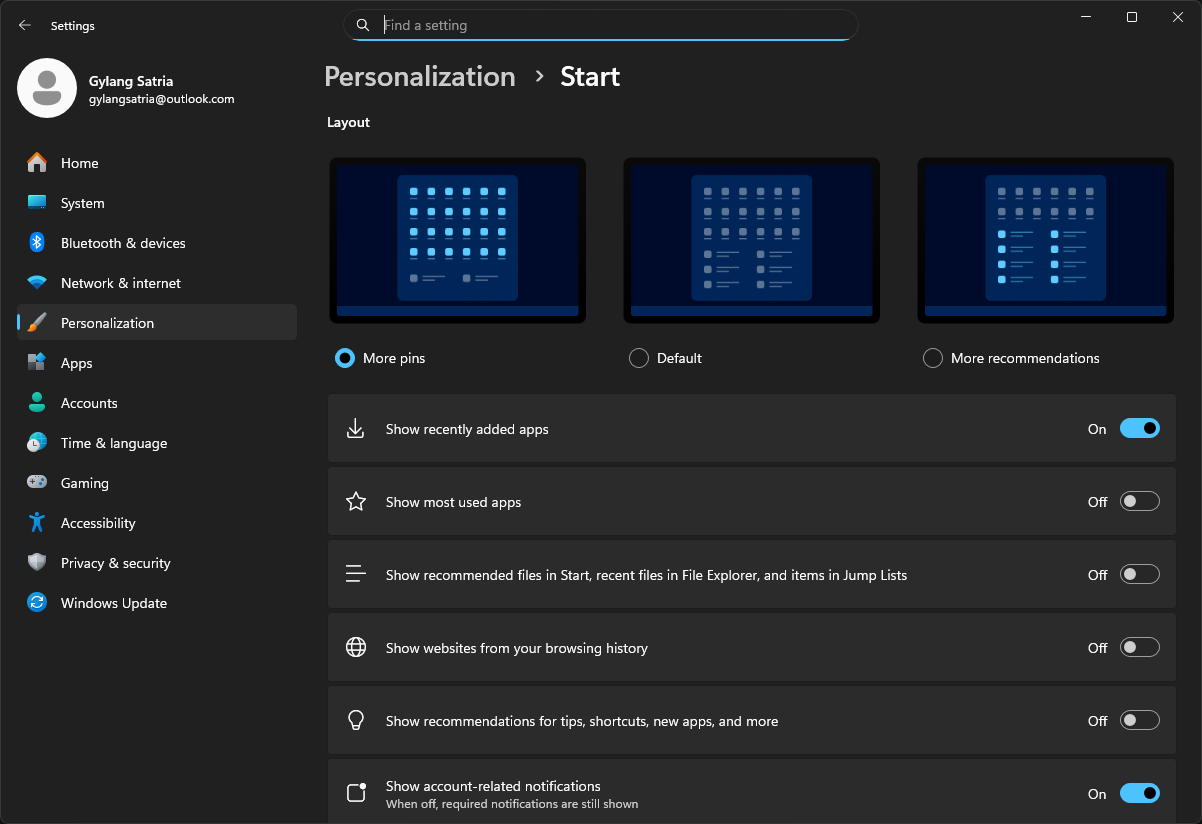Click the Bluetooth & devices icon

[37, 243]
